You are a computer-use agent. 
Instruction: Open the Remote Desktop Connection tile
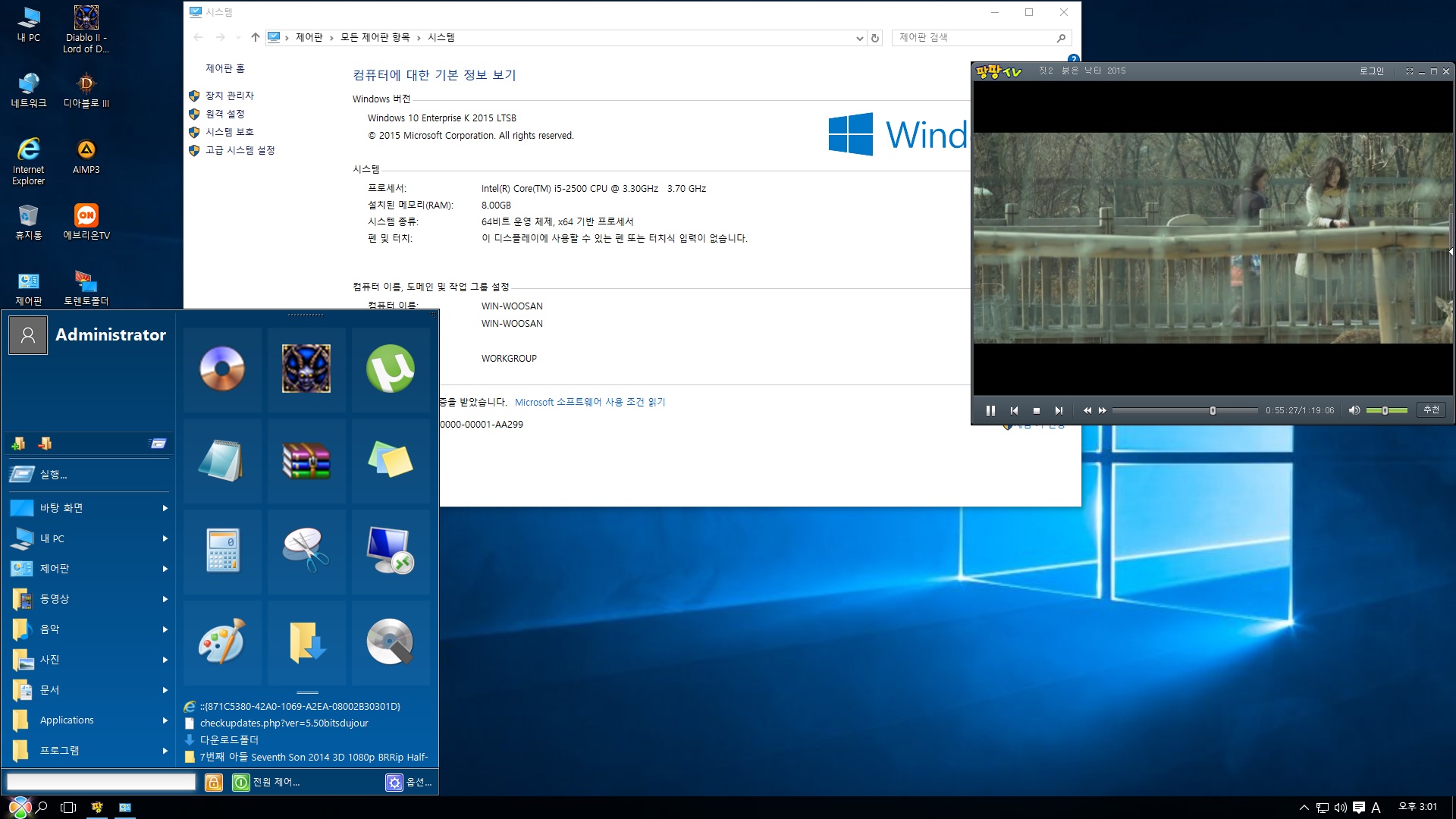pyautogui.click(x=391, y=551)
